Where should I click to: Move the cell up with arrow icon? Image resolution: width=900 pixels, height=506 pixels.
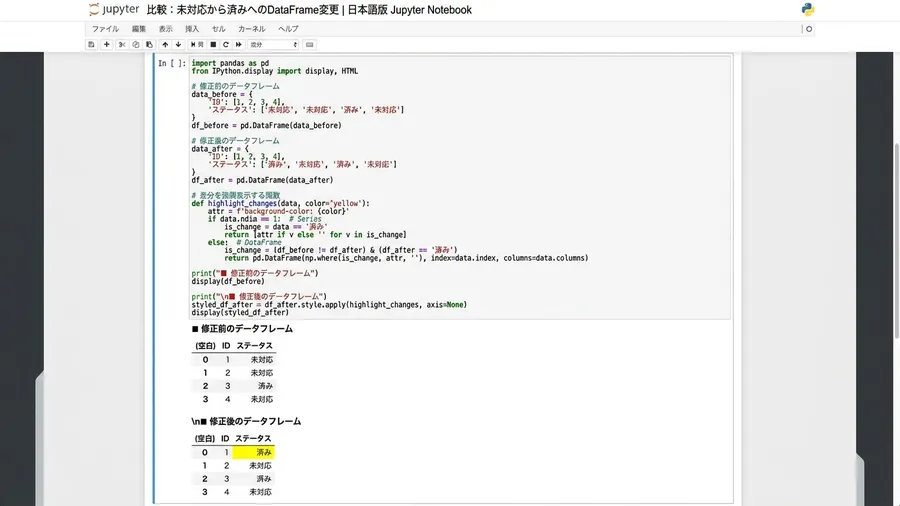[165, 44]
